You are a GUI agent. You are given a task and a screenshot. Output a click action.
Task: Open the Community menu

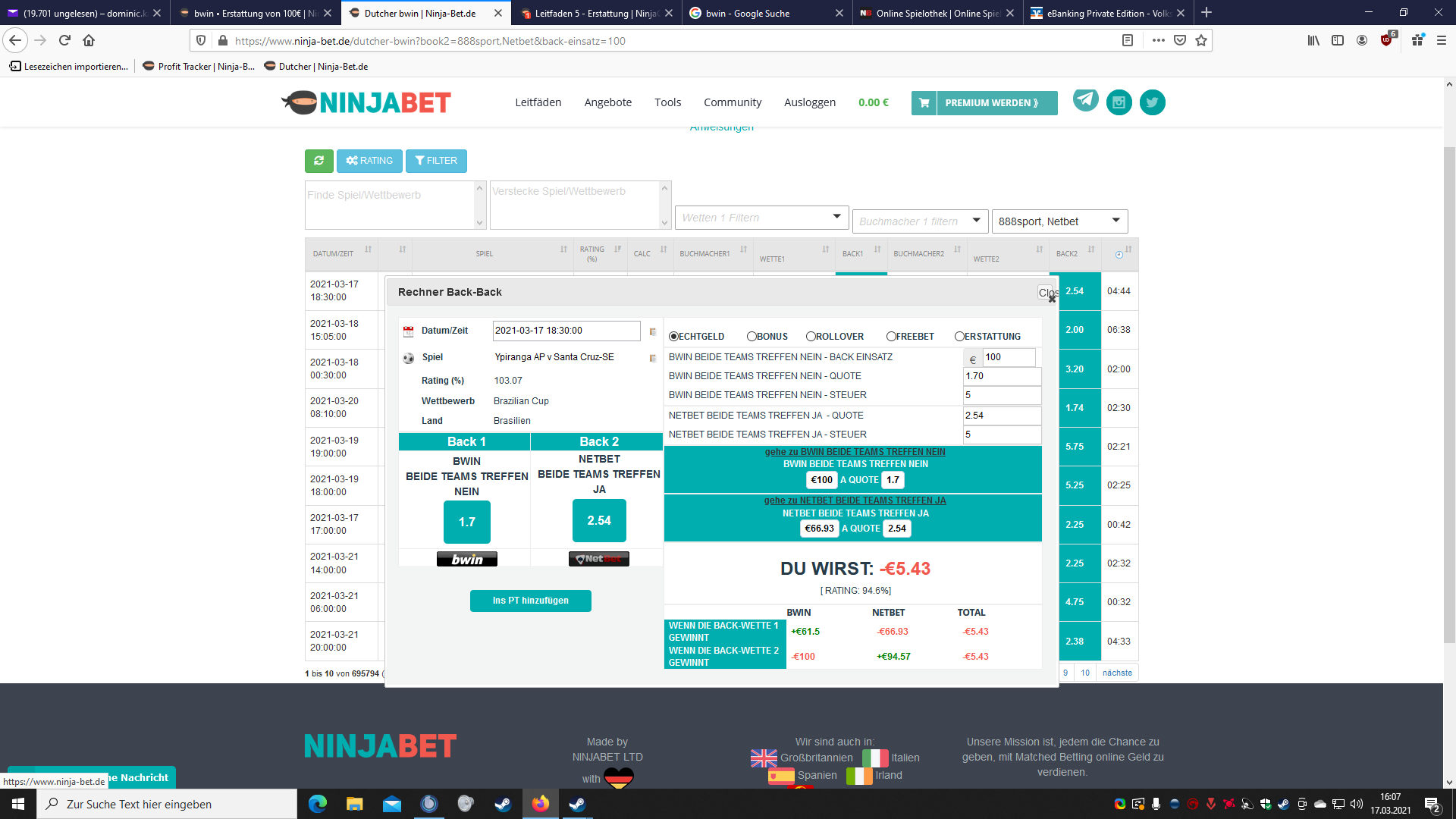click(732, 102)
